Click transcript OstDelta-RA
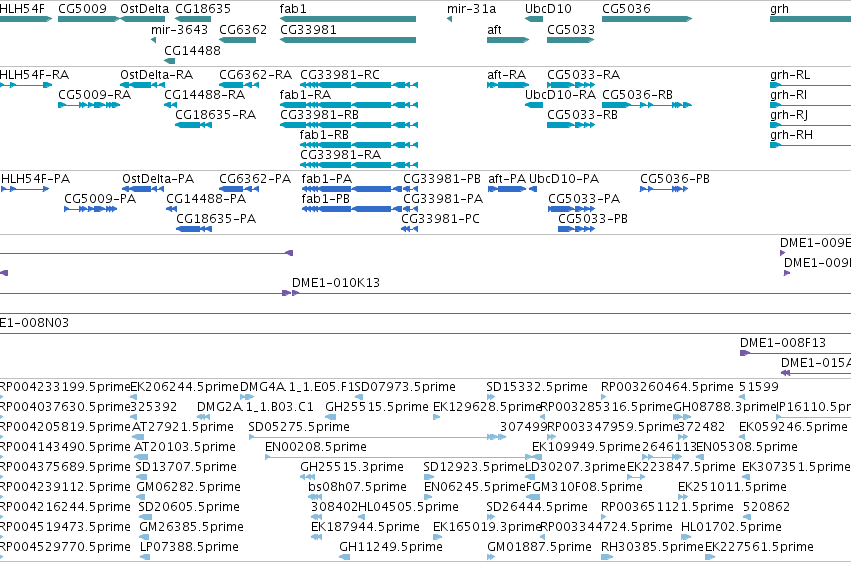 pos(157,74)
